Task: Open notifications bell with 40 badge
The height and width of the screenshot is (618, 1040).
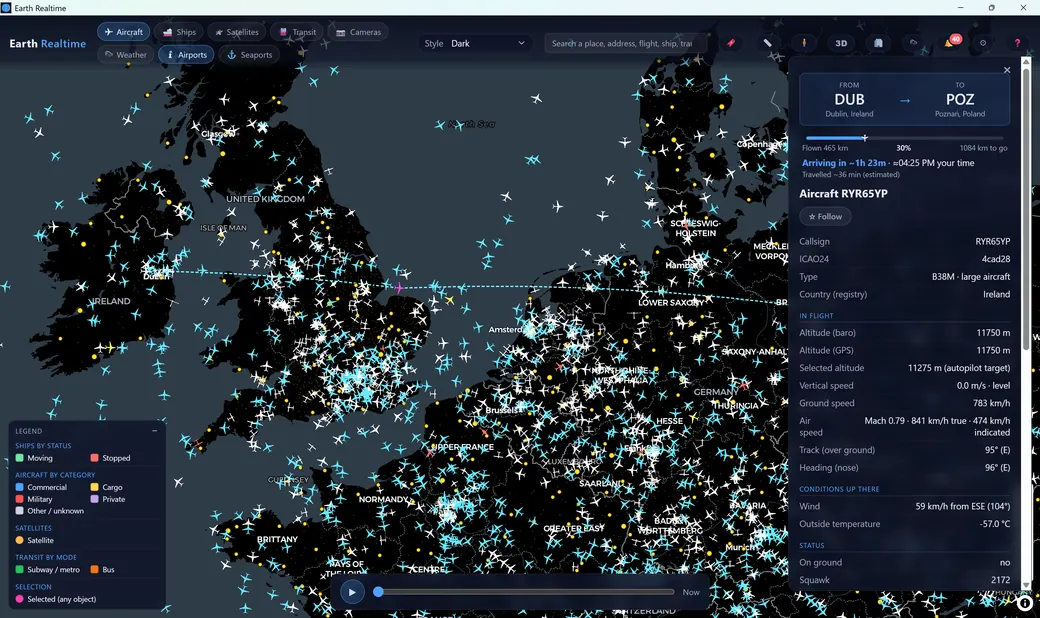Action: (950, 42)
